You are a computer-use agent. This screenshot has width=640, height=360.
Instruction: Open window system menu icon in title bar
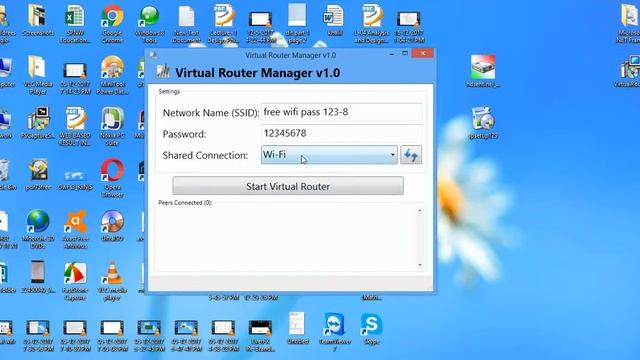154,55
